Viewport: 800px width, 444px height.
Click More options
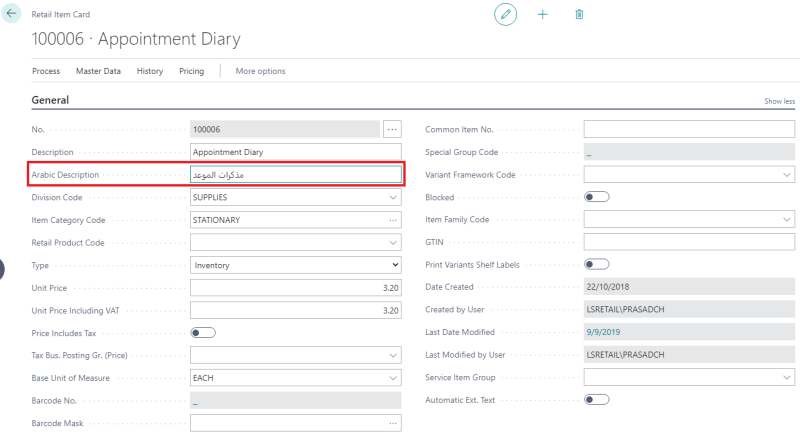(260, 71)
